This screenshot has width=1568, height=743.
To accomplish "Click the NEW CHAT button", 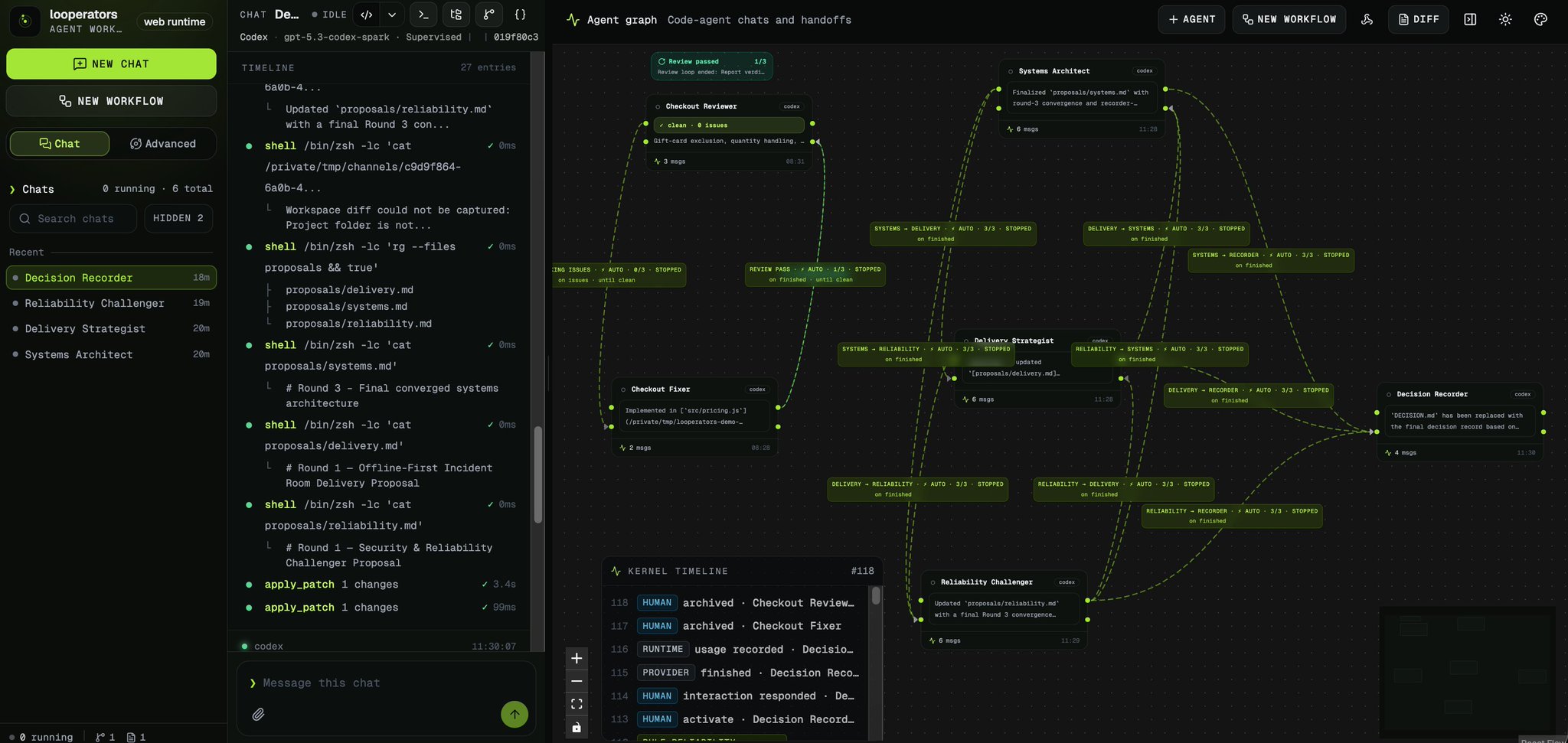I will pos(111,64).
